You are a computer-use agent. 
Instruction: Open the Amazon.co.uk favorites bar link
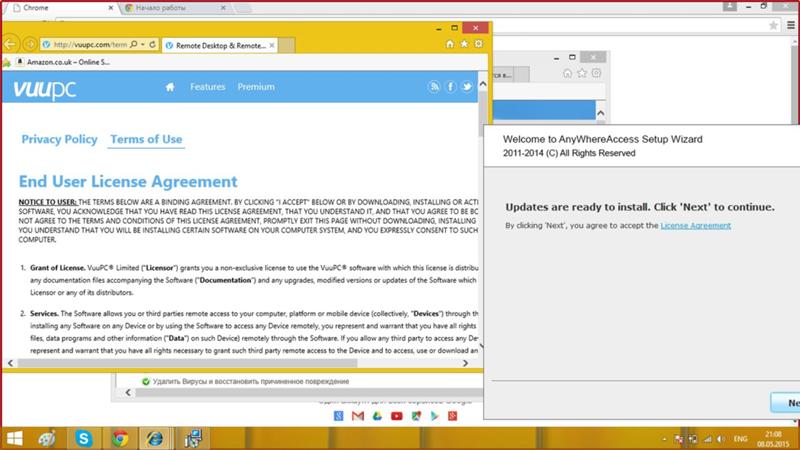(63, 62)
